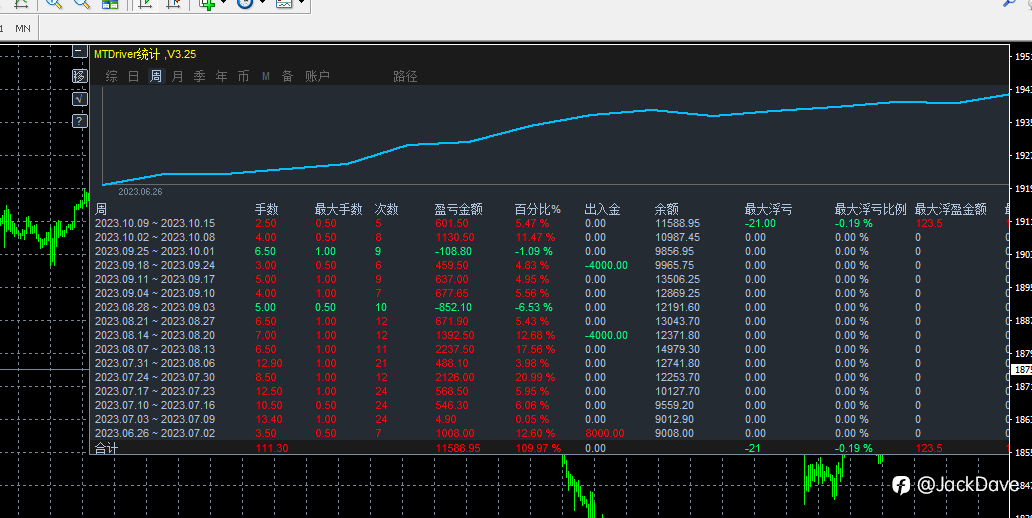Switch to the 月 monthly tab
This screenshot has width=1032, height=518.
tap(178, 76)
